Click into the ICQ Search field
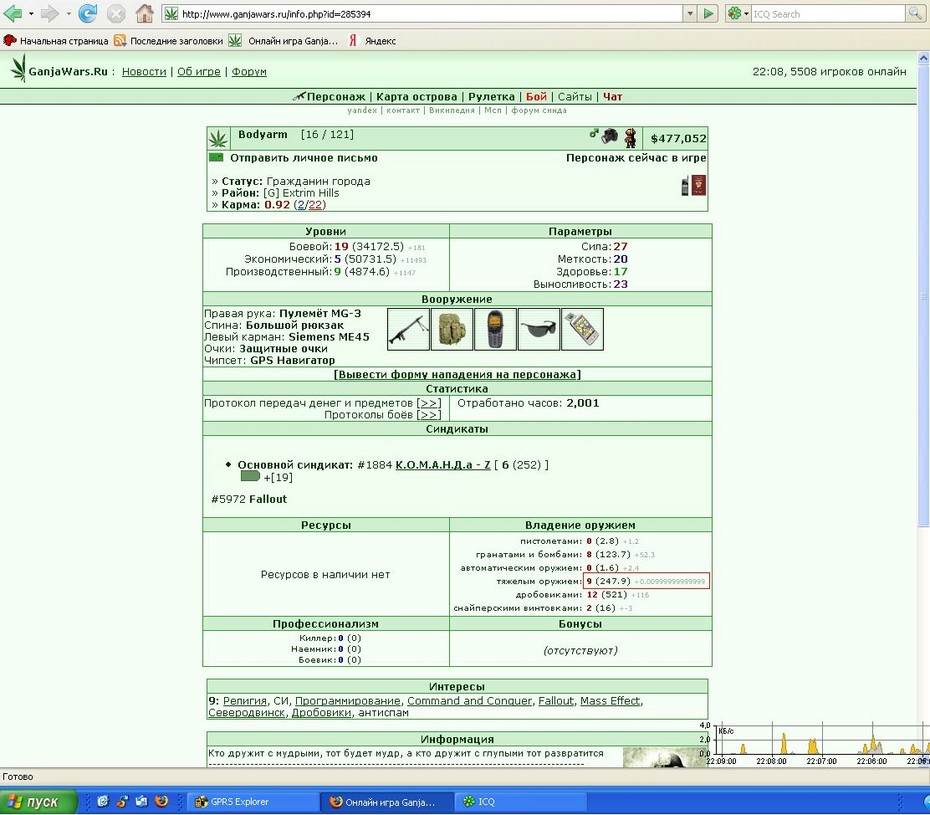The height and width of the screenshot is (815, 930). (828, 14)
